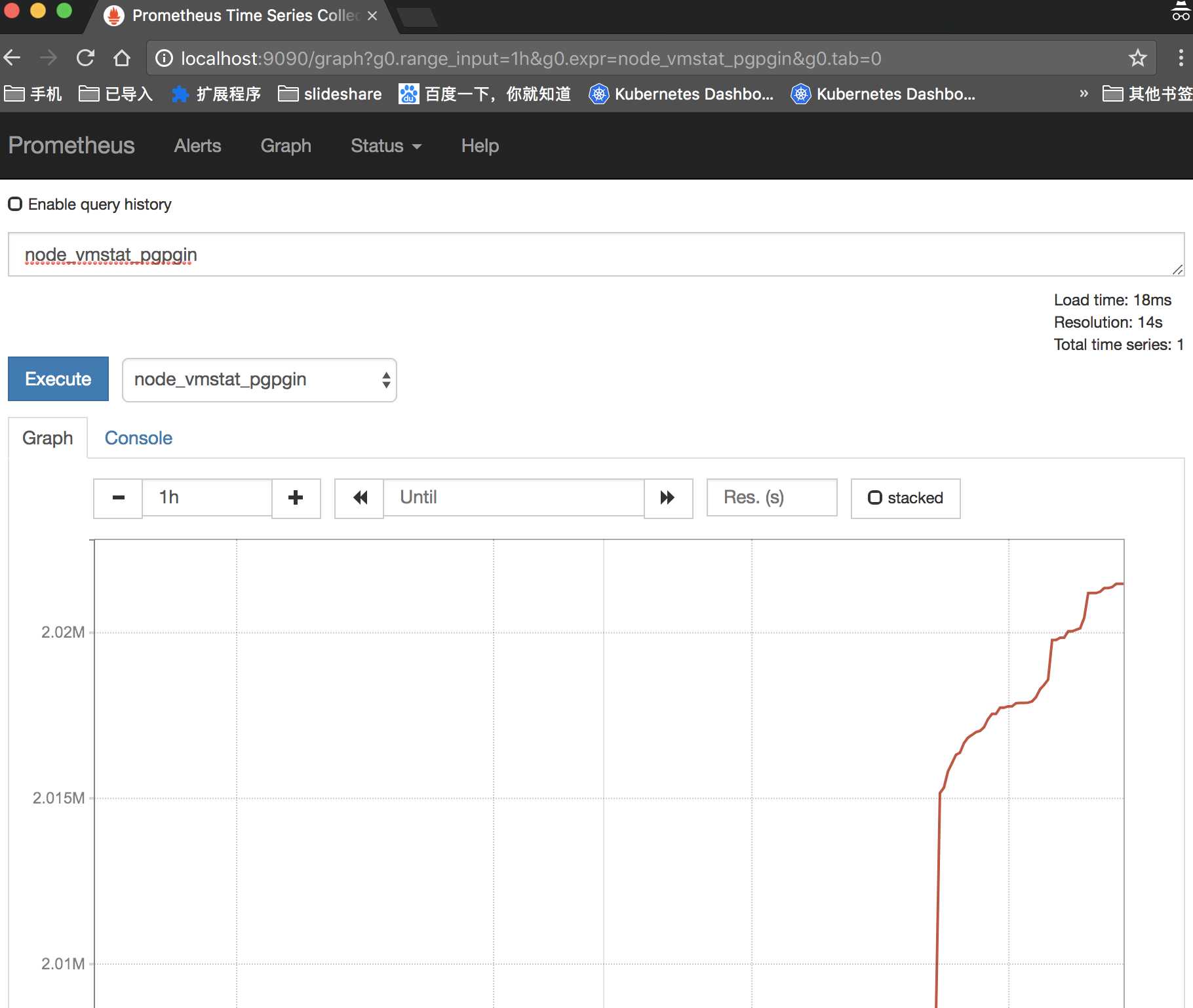Image resolution: width=1193 pixels, height=1008 pixels.
Task: Click the browser back arrow
Action: pyautogui.click(x=12, y=58)
